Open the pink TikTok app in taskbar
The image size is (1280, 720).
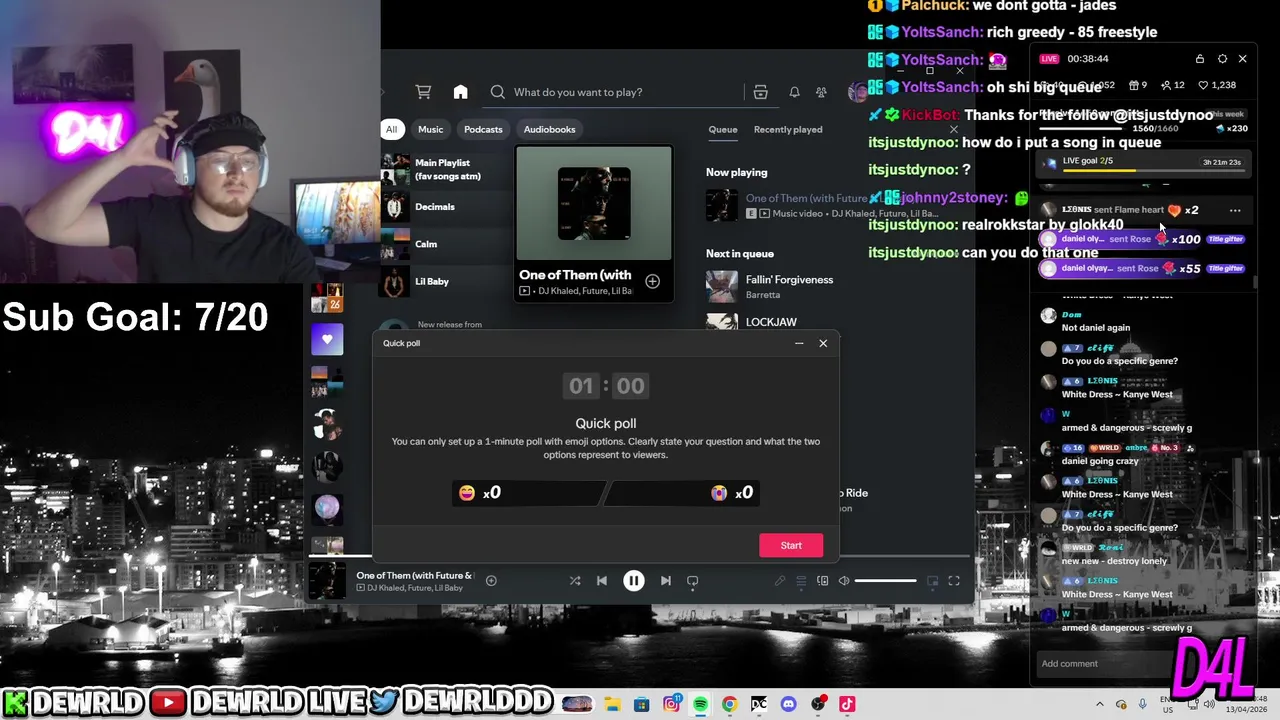pos(847,704)
